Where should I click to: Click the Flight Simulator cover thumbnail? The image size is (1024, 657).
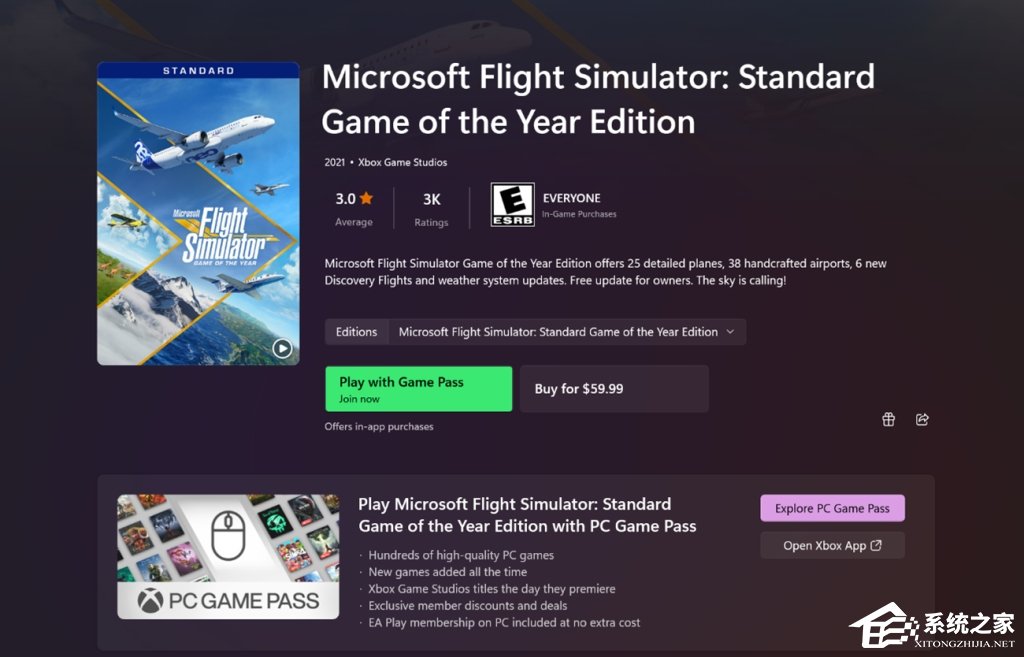pyautogui.click(x=198, y=214)
